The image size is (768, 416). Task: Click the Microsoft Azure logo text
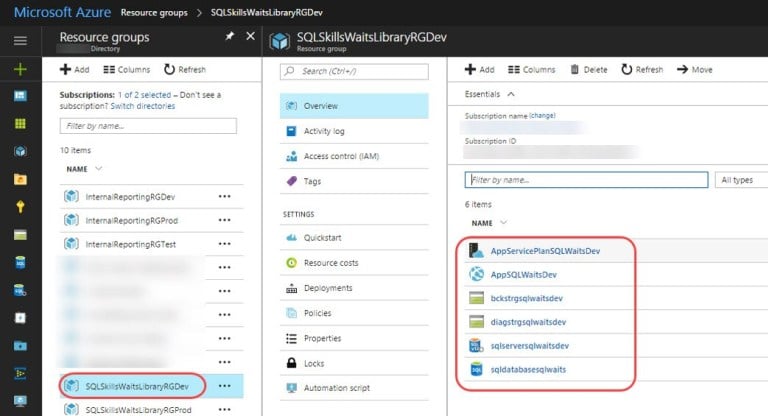[62, 12]
